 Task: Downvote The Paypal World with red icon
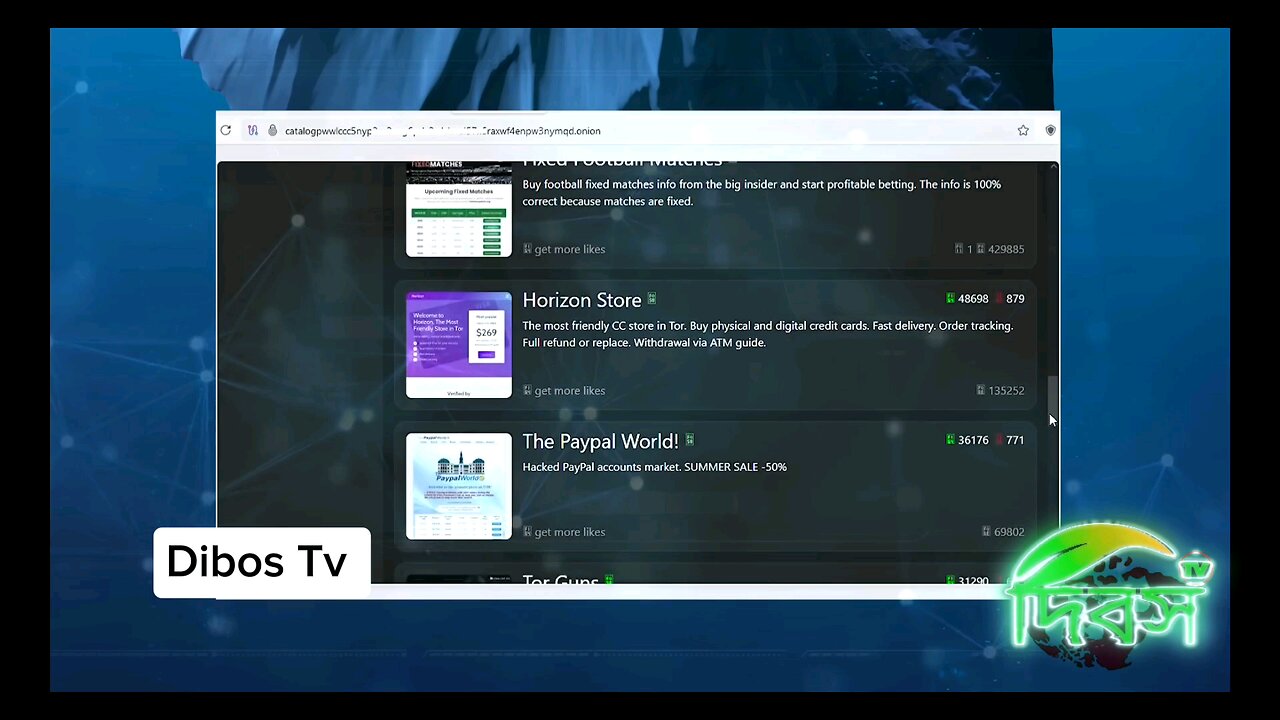[x=999, y=440]
